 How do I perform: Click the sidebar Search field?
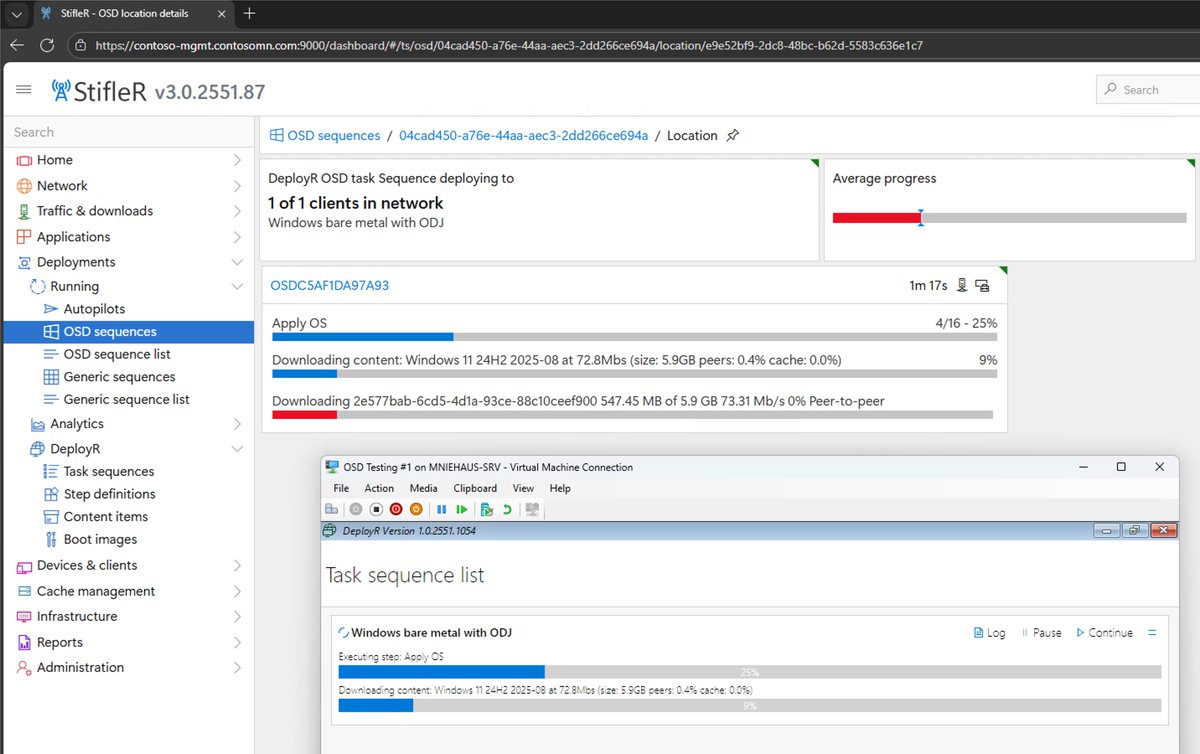(x=129, y=132)
